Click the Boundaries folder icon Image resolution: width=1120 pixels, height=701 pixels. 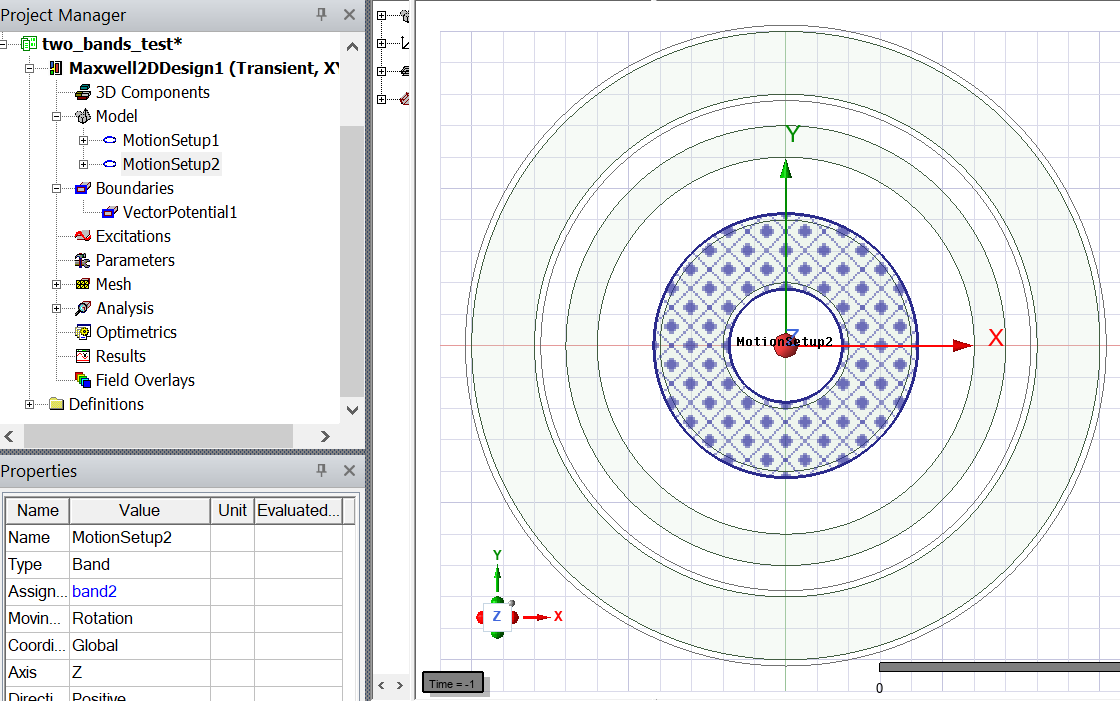point(83,189)
